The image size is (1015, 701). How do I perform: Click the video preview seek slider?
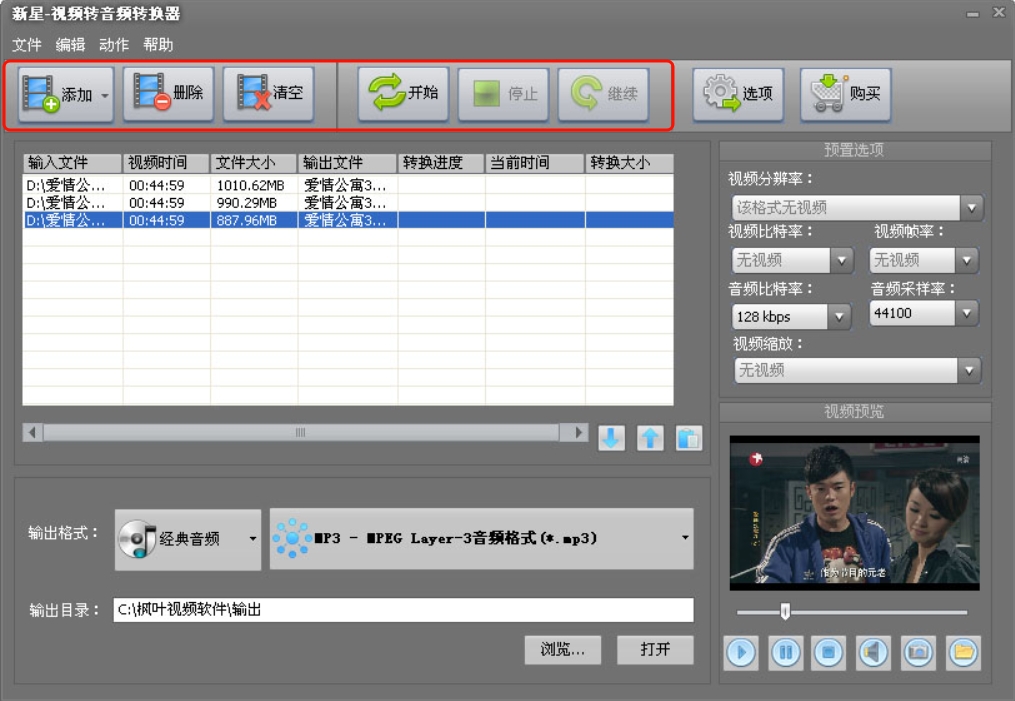point(852,612)
